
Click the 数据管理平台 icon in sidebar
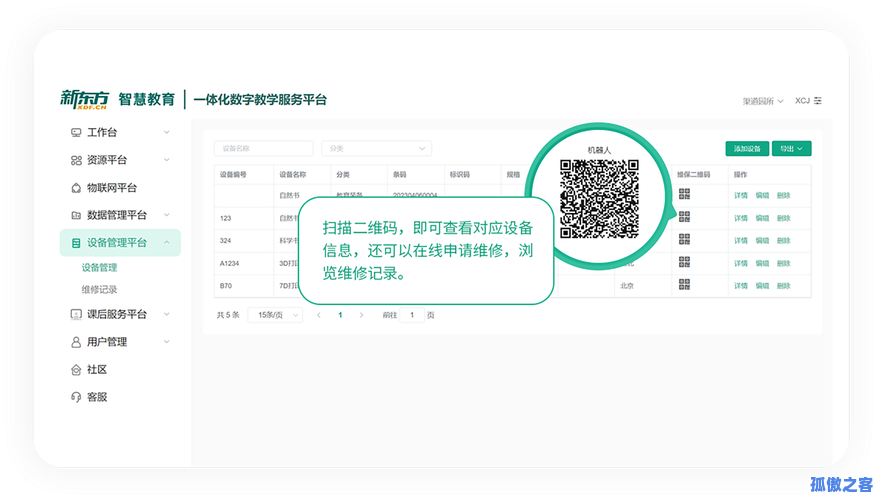76,215
